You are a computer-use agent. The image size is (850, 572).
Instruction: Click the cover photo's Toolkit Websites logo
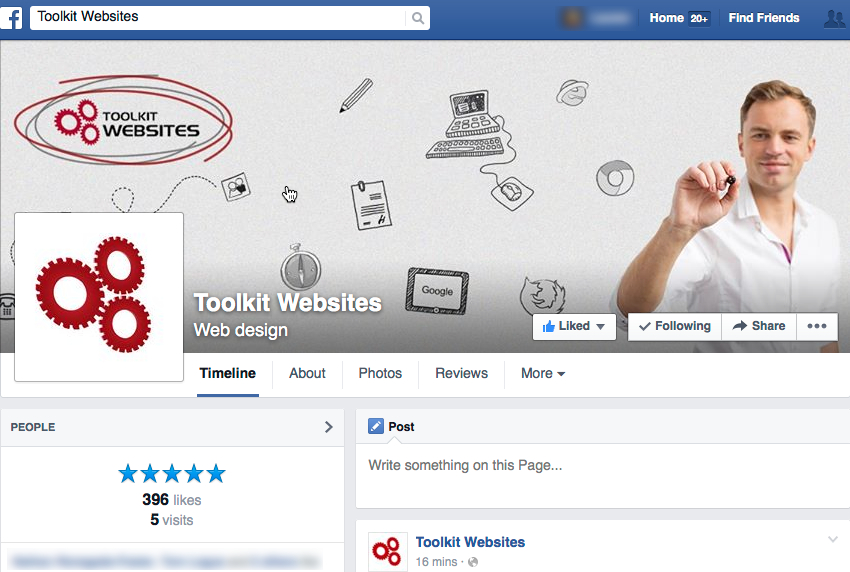coord(124,120)
